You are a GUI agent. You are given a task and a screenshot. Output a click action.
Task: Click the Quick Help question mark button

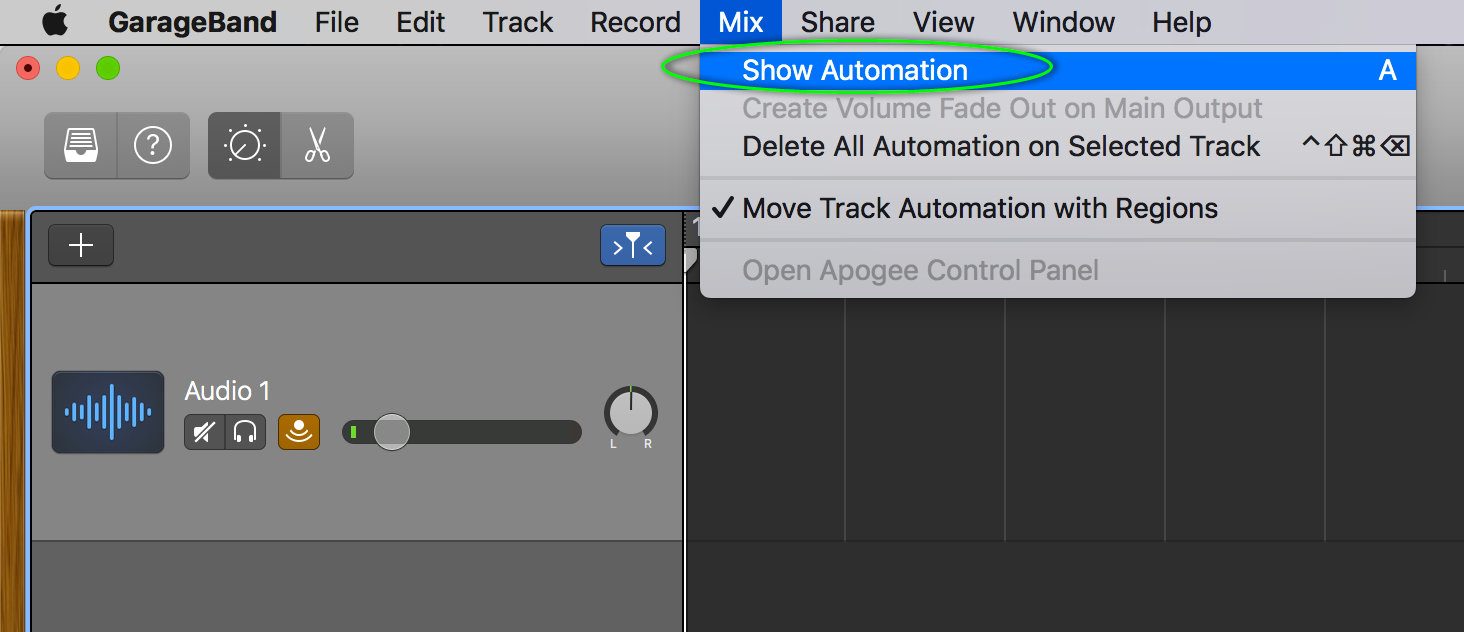[153, 146]
